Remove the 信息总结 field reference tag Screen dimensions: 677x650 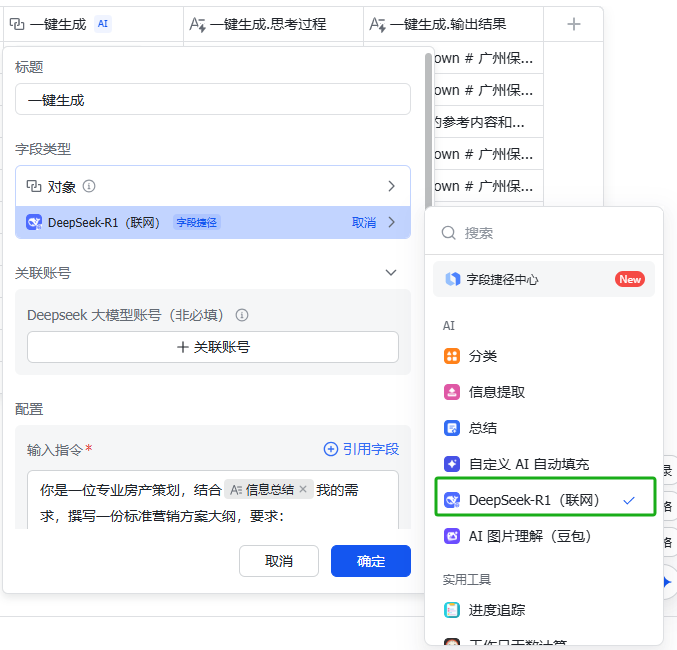[303, 489]
